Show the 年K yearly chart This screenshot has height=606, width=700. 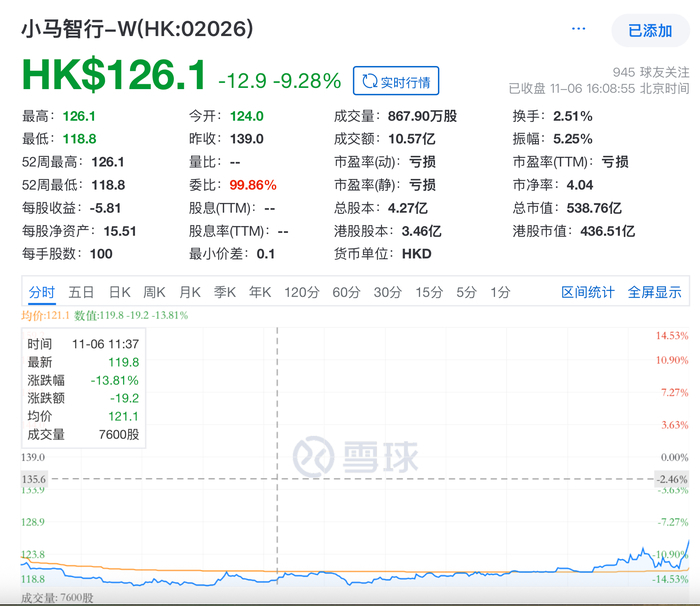[x=259, y=292]
